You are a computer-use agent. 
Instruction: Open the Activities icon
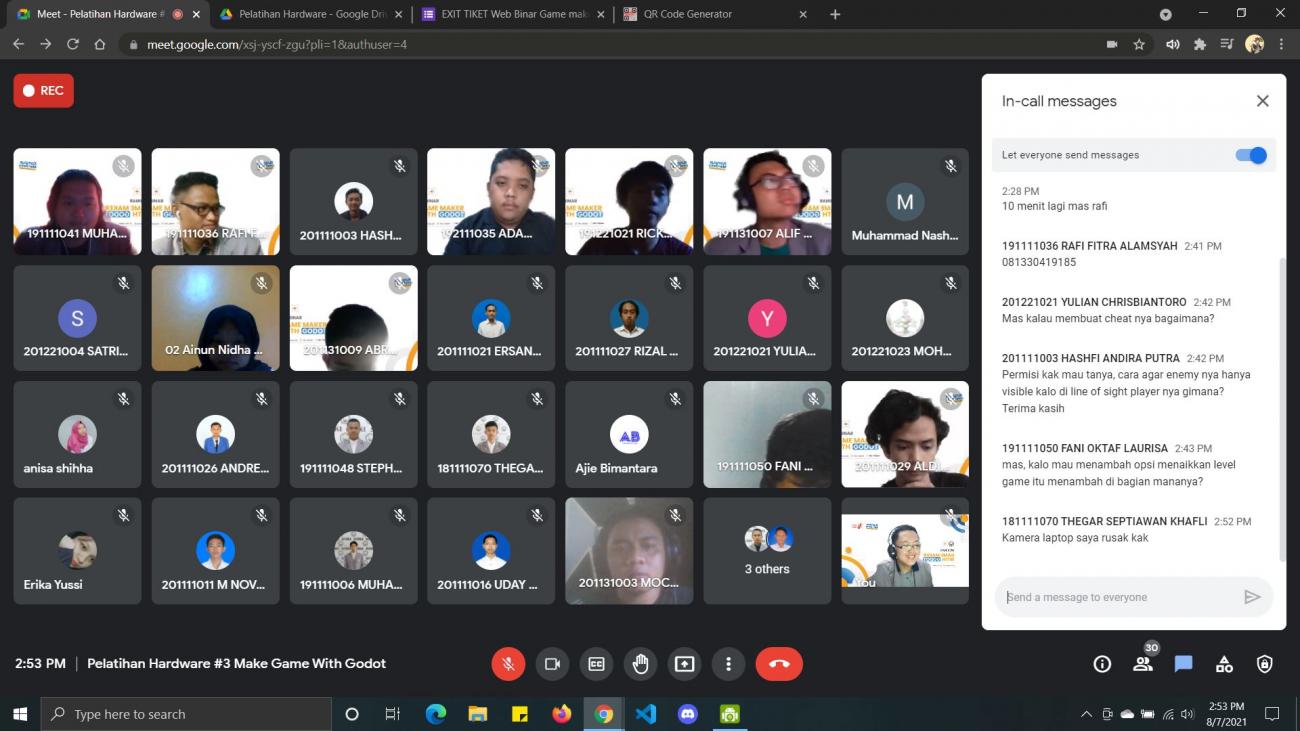click(x=1224, y=664)
